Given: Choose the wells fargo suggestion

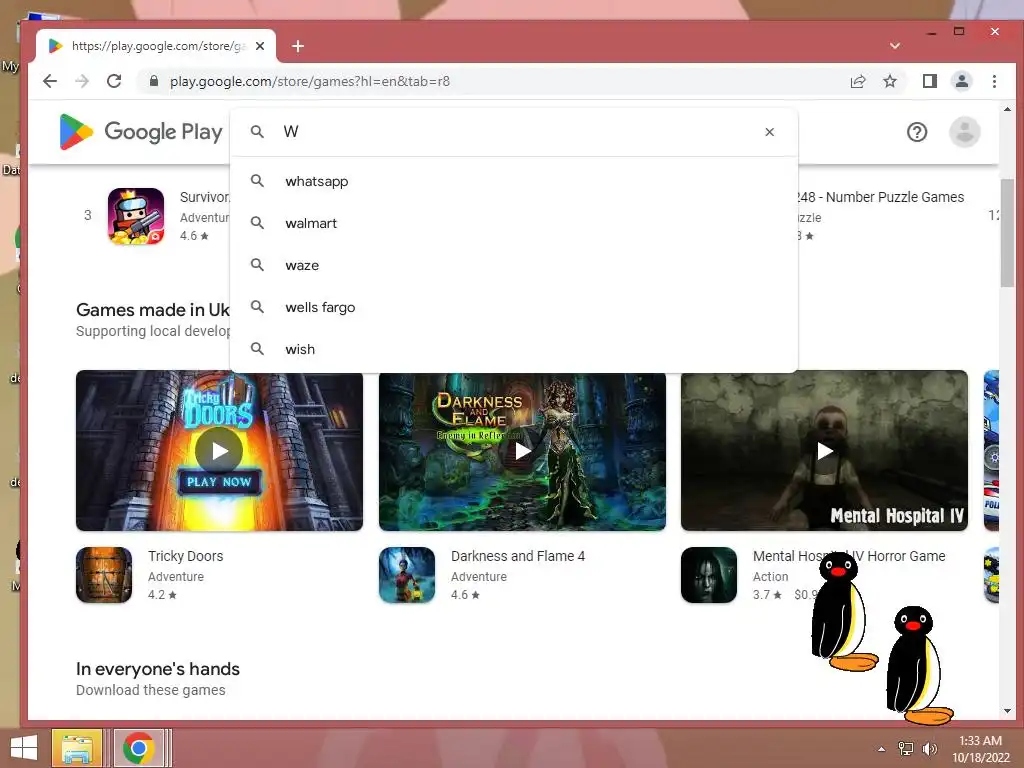Looking at the screenshot, I should click(515, 308).
